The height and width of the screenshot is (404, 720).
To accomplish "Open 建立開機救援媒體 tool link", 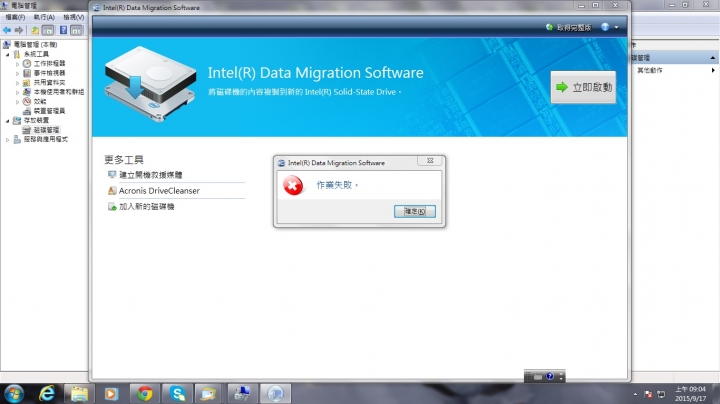I will coord(151,175).
